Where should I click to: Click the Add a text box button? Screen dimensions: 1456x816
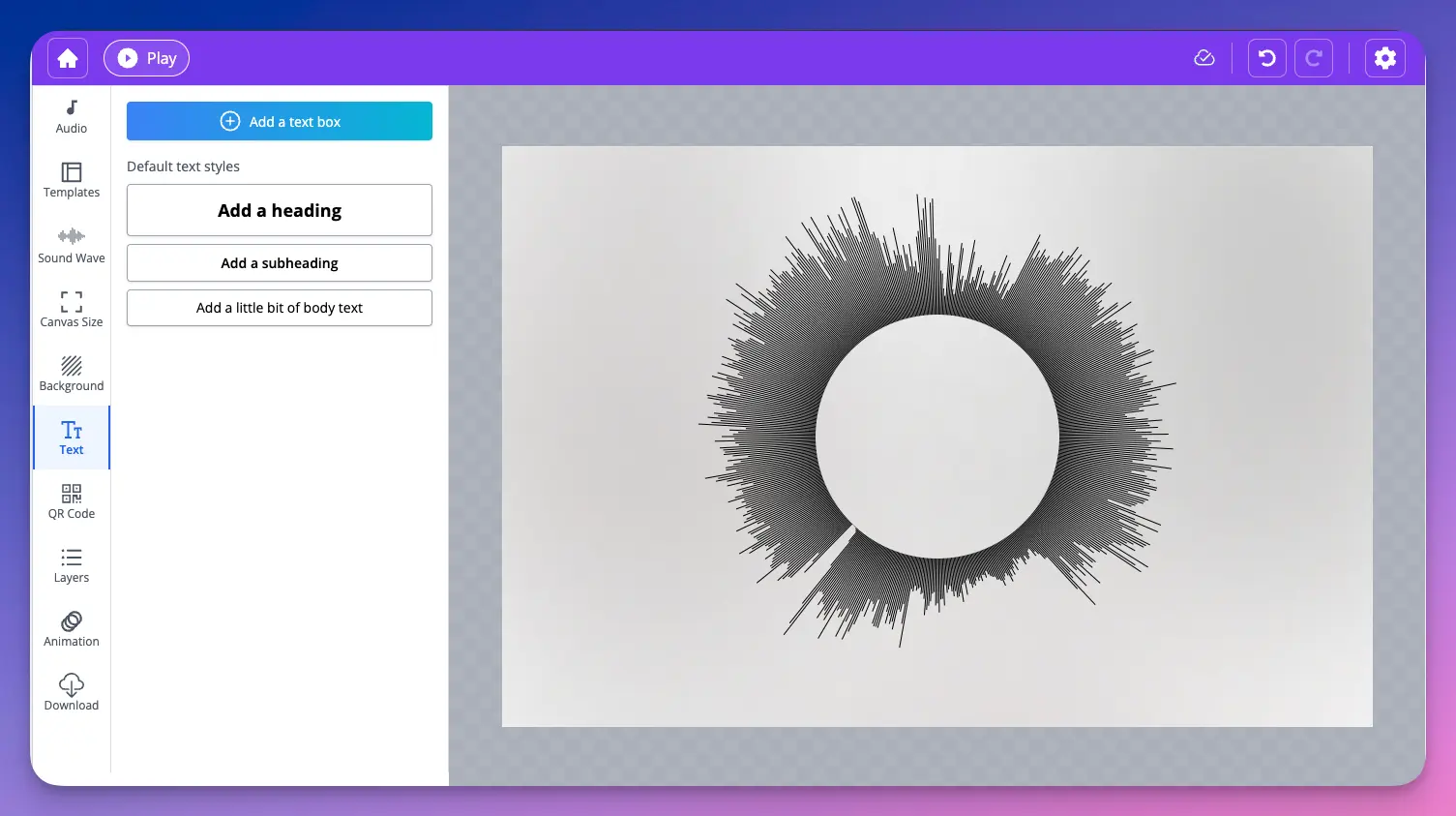pos(279,121)
